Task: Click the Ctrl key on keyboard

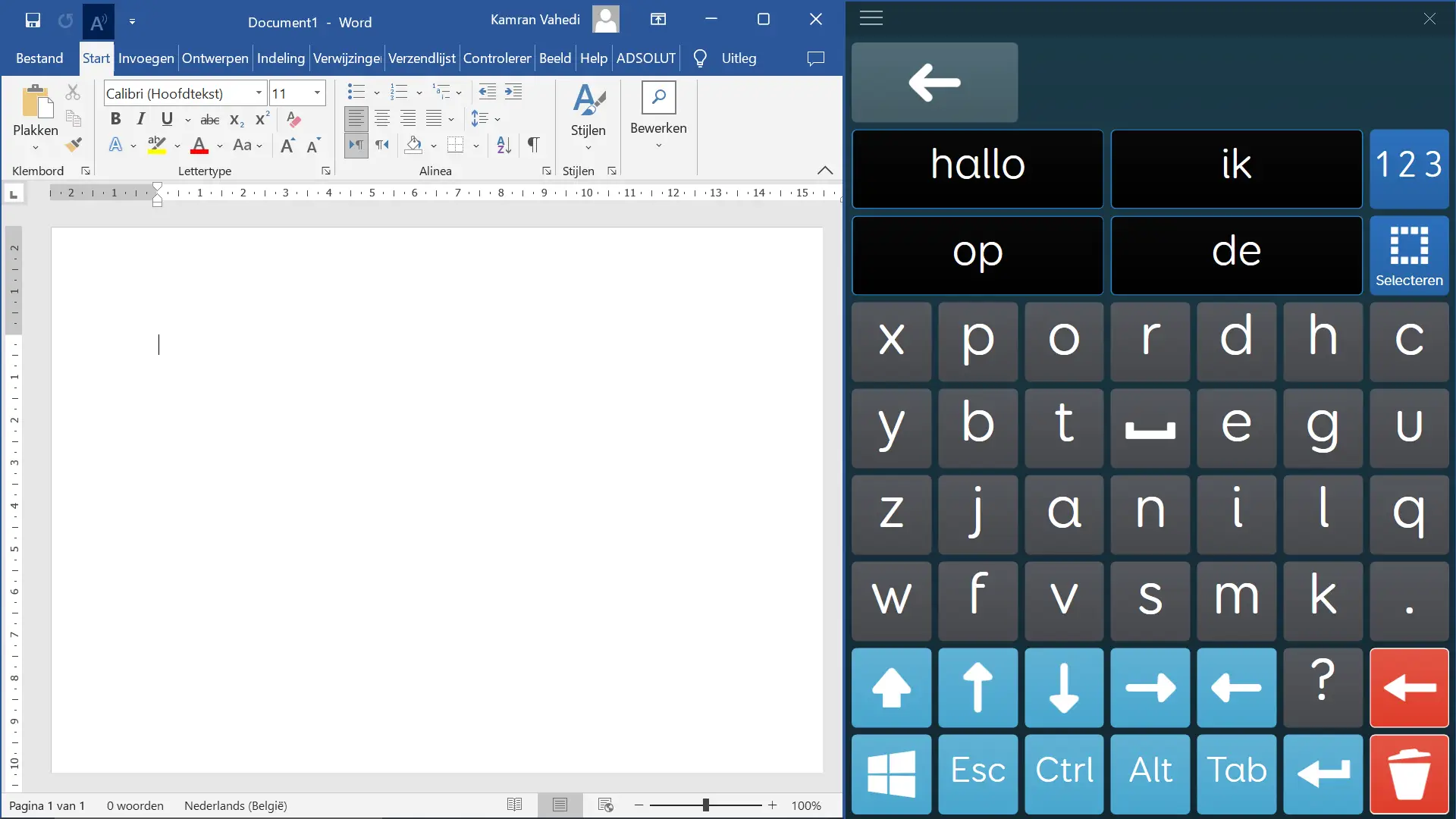Action: pyautogui.click(x=1064, y=773)
